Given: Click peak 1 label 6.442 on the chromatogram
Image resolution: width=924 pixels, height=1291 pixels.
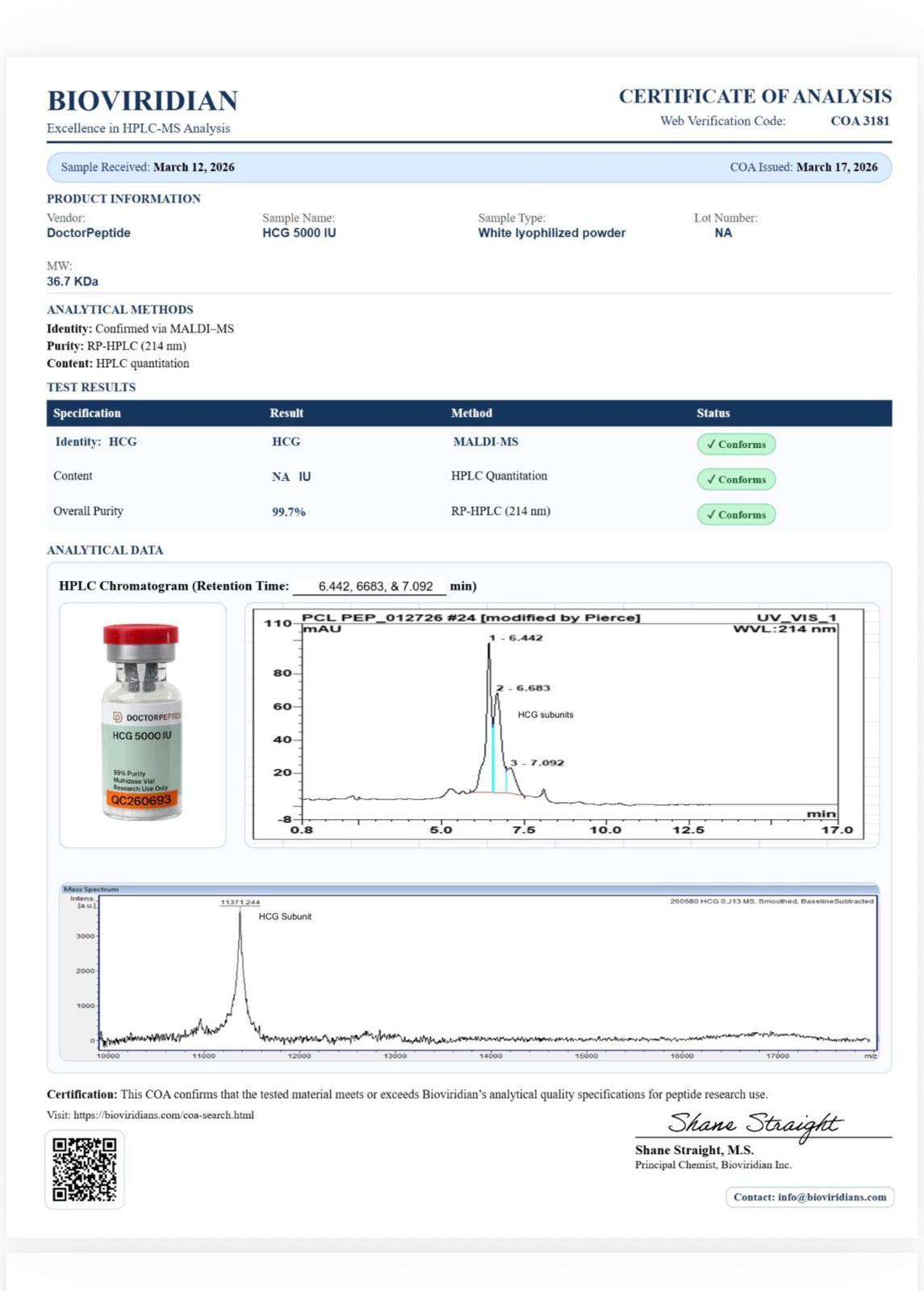Looking at the screenshot, I should pyautogui.click(x=516, y=638).
